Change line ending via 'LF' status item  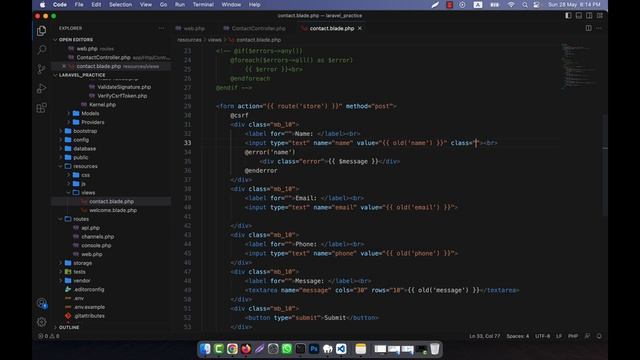559,336
